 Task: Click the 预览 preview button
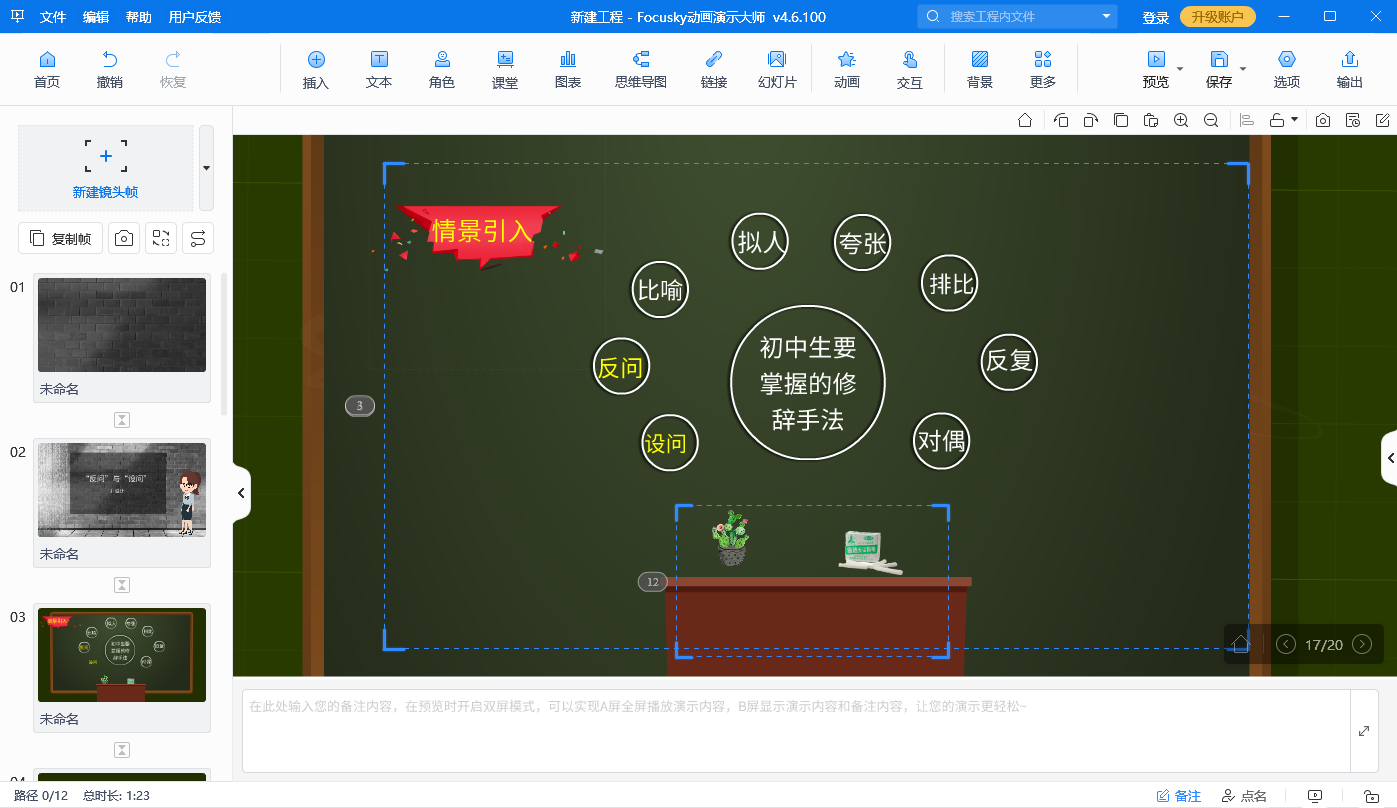click(1156, 69)
